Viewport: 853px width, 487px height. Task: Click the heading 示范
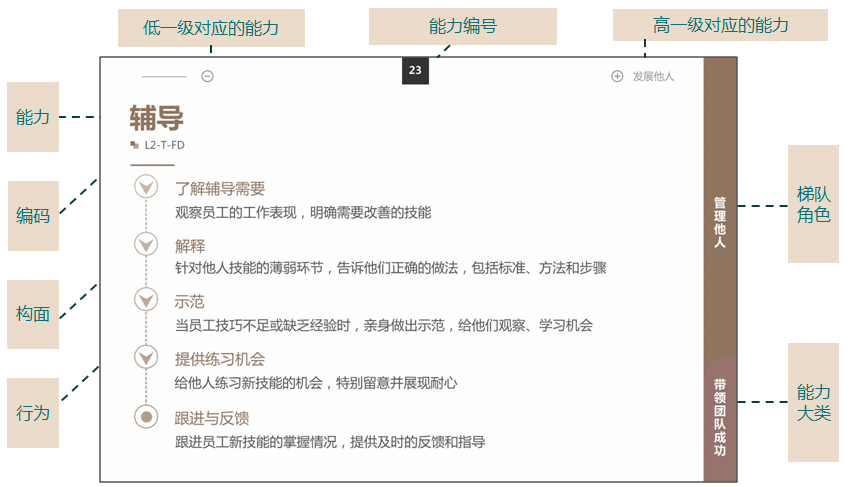pos(189,301)
